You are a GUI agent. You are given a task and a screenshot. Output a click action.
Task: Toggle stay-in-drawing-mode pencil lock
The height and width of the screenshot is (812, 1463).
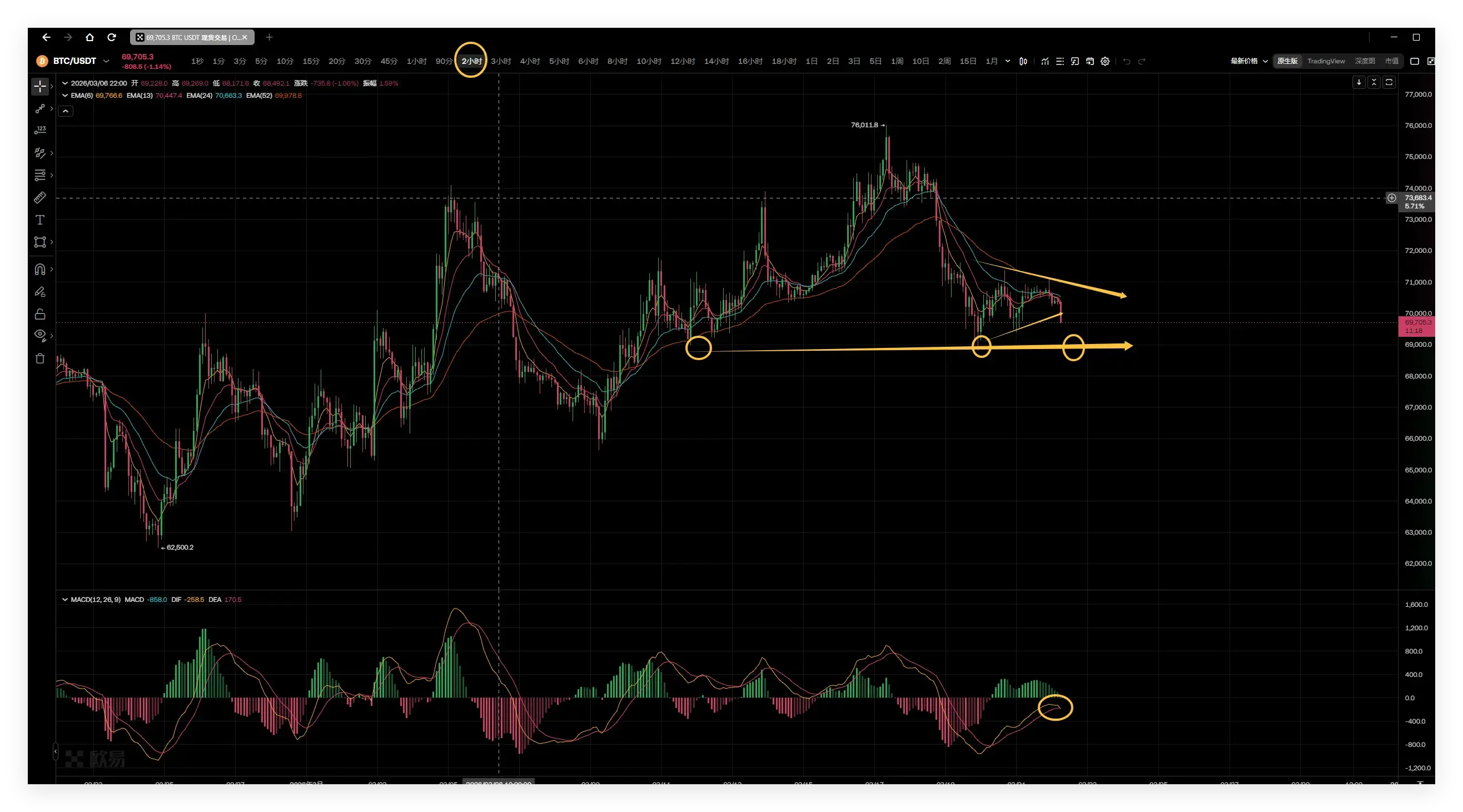[x=40, y=292]
